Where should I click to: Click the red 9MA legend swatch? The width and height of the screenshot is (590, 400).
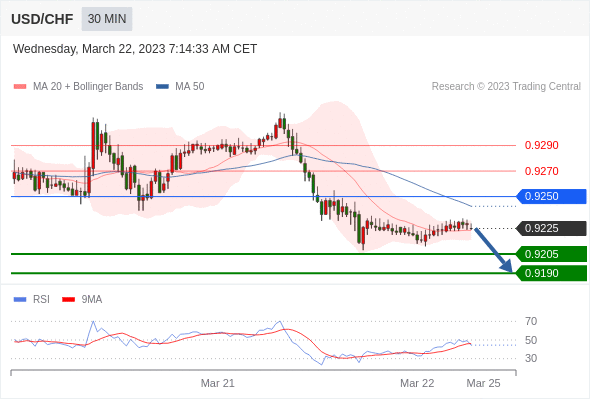[x=68, y=300]
